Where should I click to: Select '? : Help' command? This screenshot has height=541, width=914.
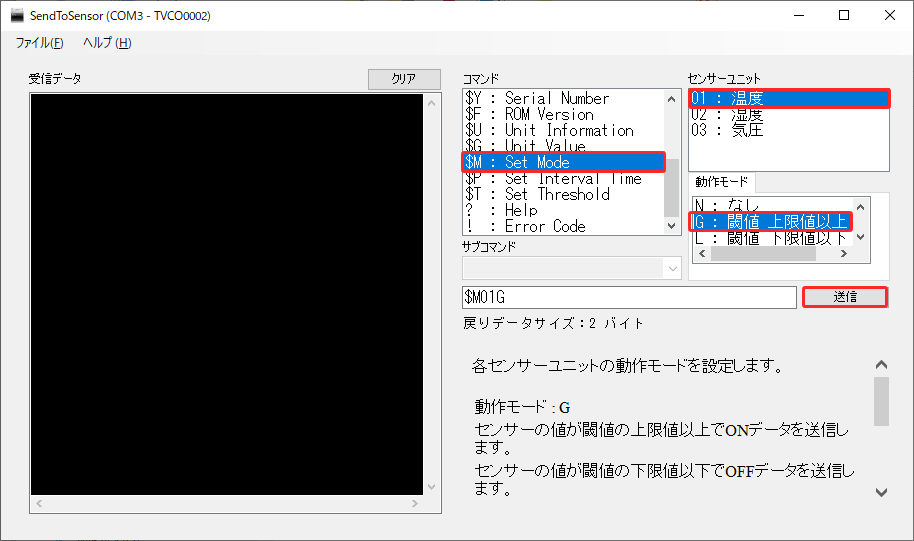pyautogui.click(x=564, y=210)
